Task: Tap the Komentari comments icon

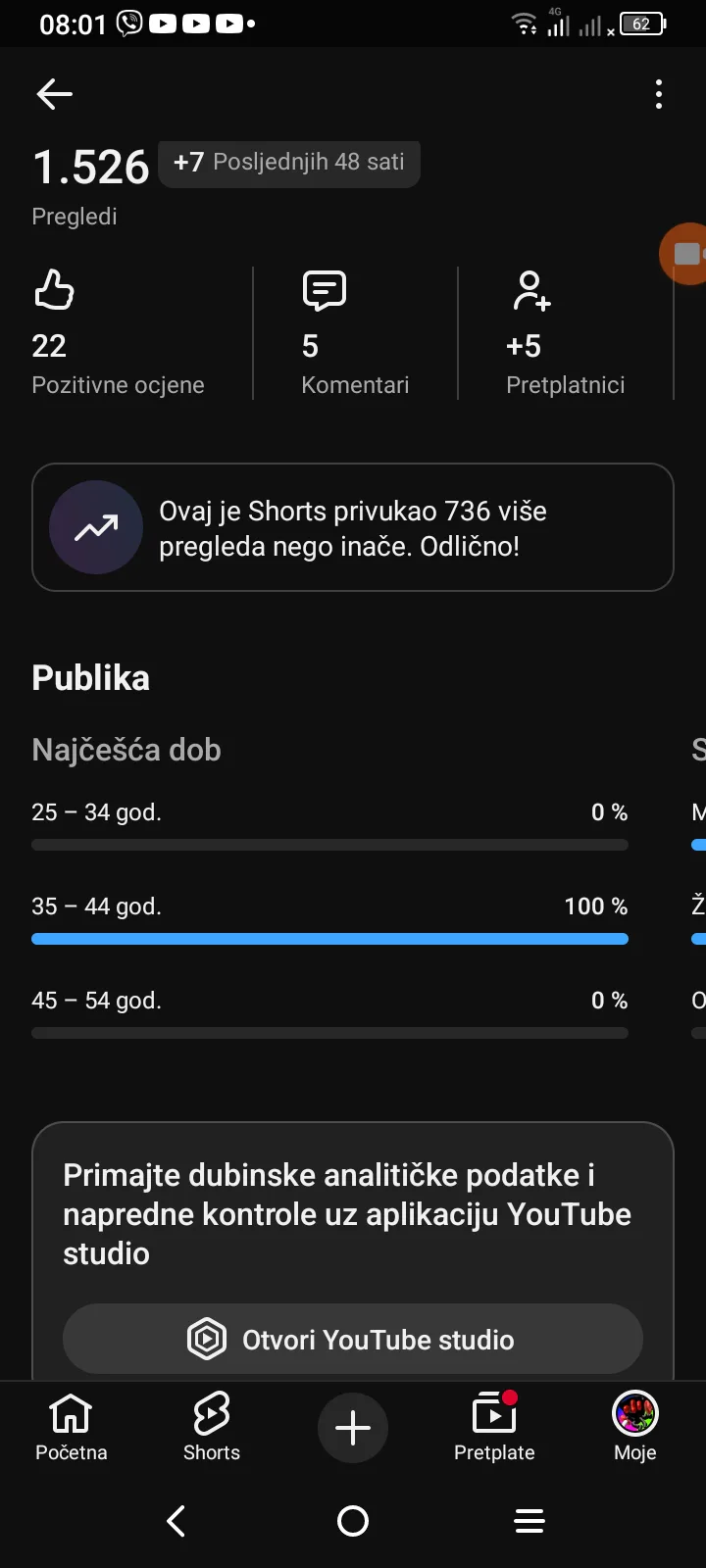Action: pyautogui.click(x=325, y=290)
